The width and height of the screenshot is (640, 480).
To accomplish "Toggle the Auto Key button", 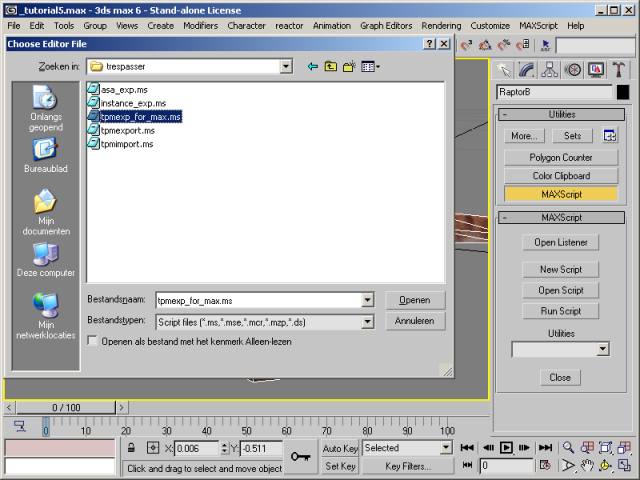I will [x=340, y=448].
